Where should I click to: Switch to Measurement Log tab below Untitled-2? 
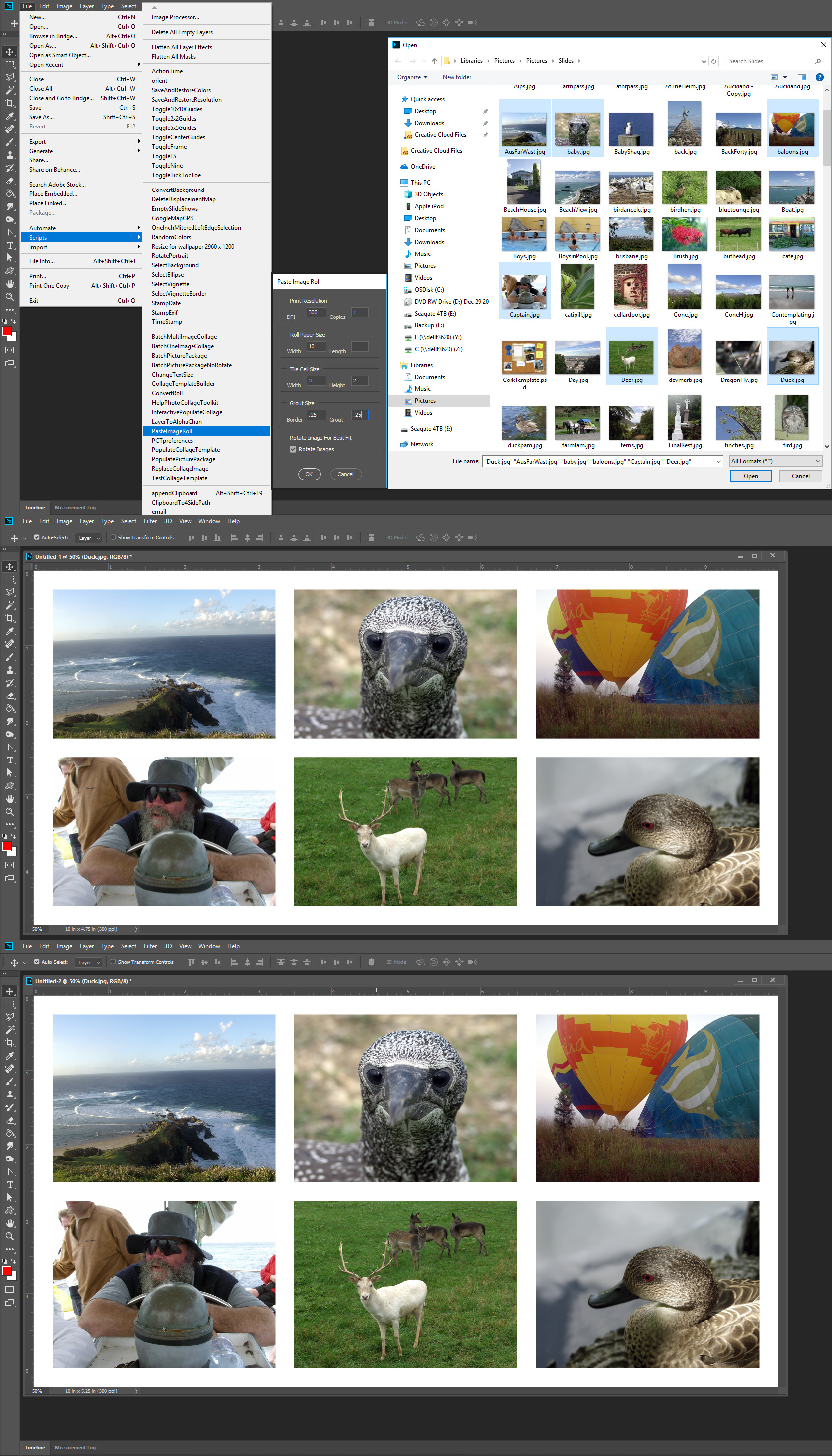pyautogui.click(x=75, y=1447)
